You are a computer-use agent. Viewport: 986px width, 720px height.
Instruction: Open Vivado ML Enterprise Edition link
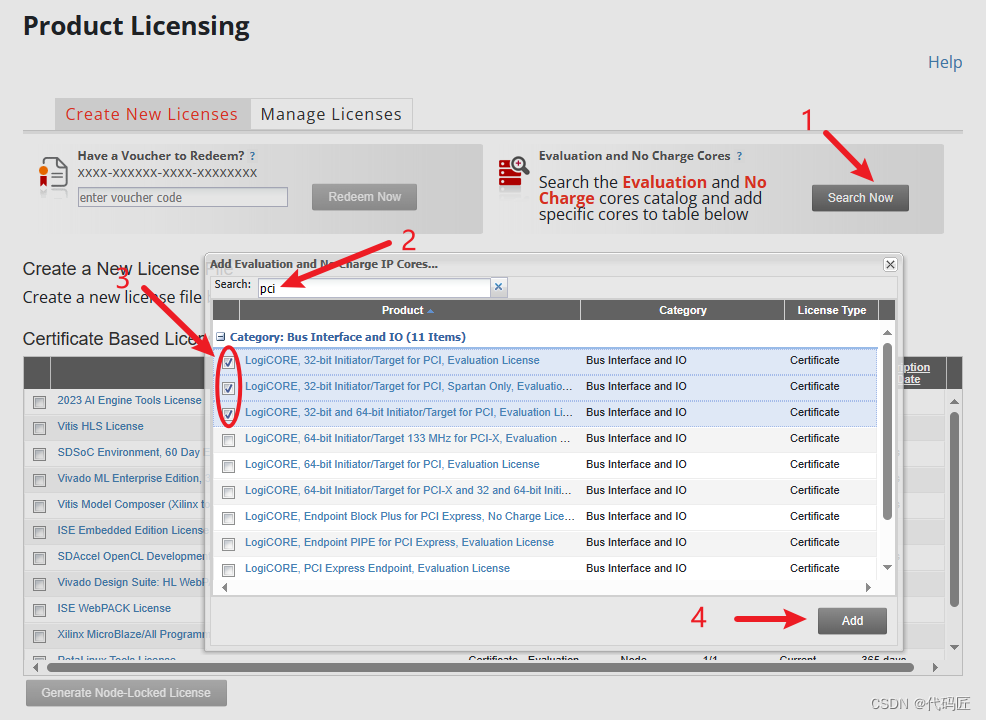[x=131, y=479]
